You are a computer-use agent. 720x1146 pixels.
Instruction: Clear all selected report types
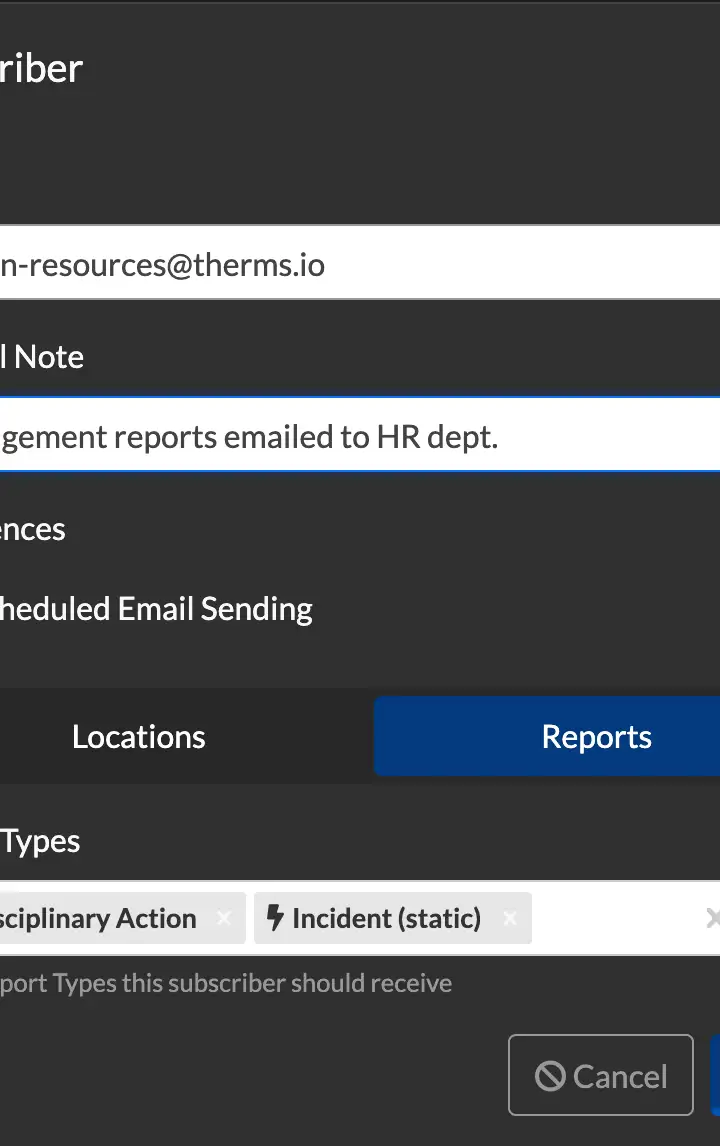click(x=712, y=918)
